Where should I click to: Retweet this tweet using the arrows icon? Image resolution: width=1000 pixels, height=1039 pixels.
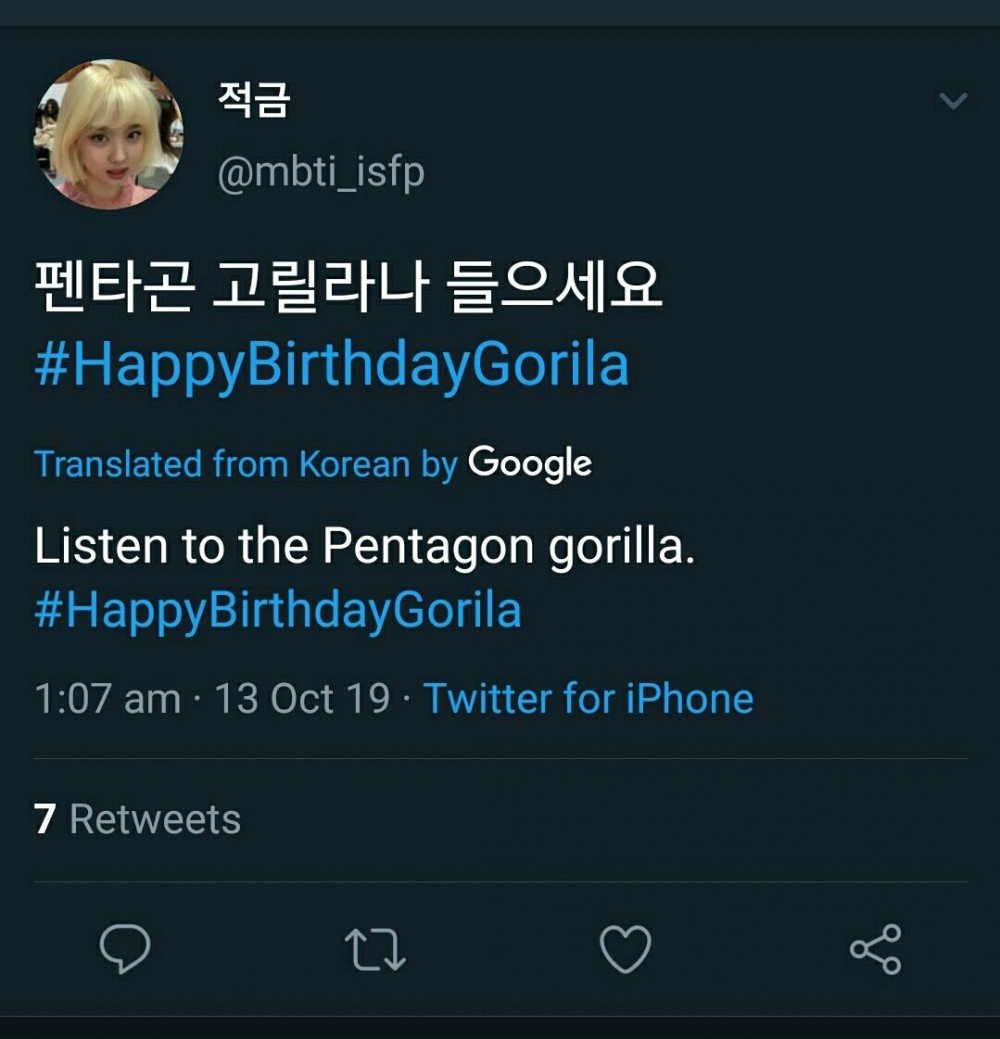(376, 948)
